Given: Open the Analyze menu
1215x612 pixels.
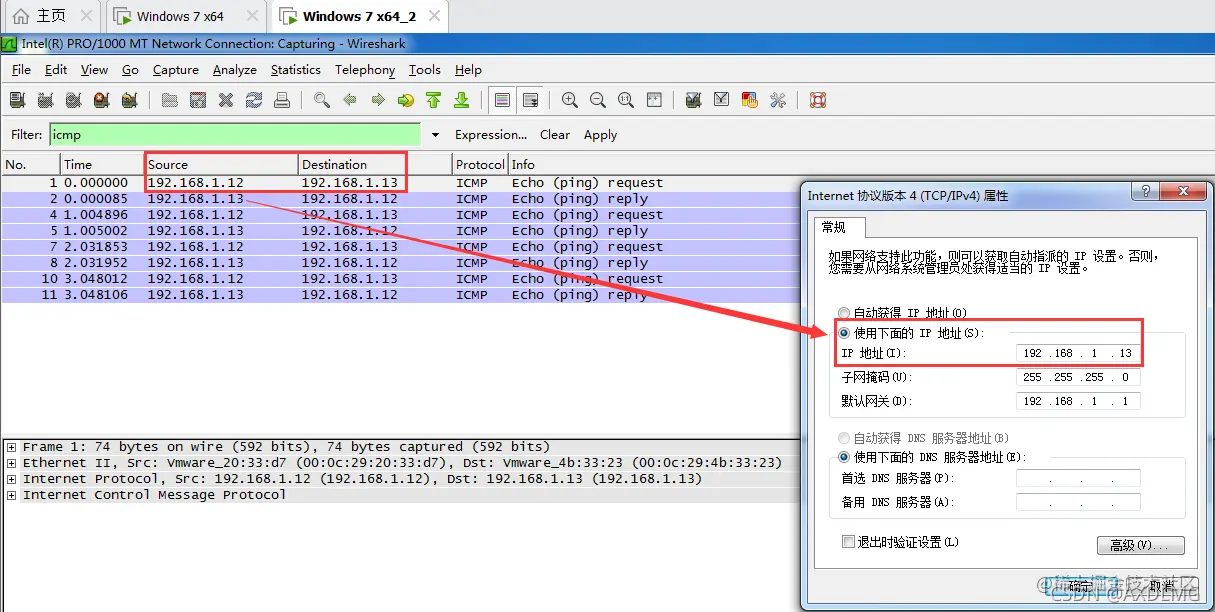Looking at the screenshot, I should pyautogui.click(x=235, y=70).
